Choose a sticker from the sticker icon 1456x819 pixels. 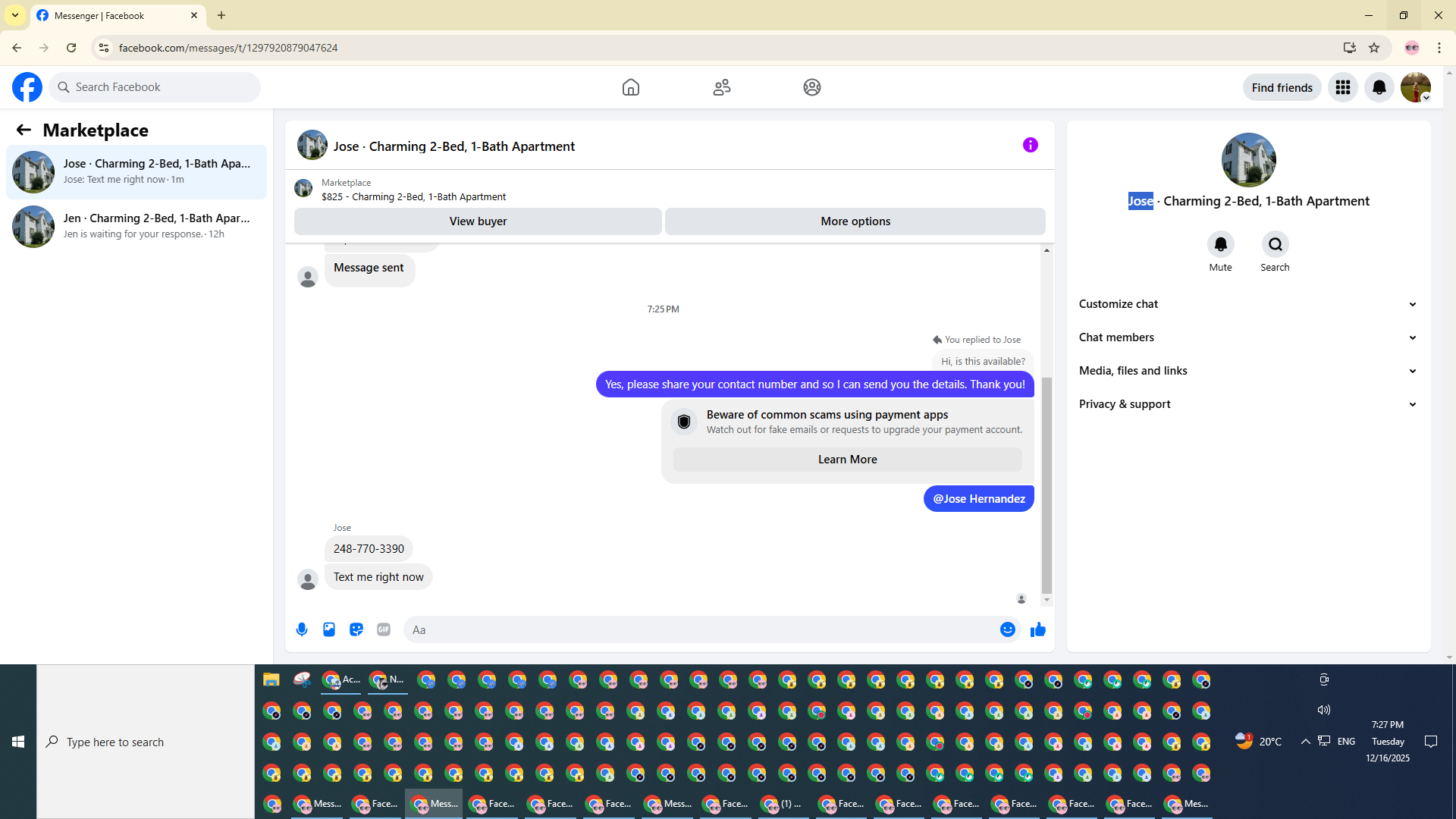pyautogui.click(x=356, y=629)
